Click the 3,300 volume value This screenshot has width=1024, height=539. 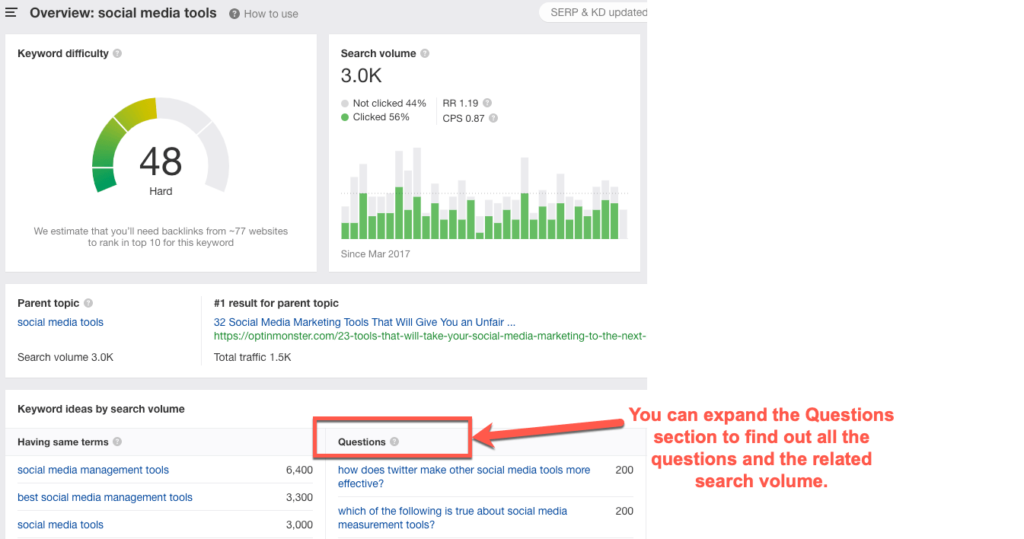tap(299, 497)
